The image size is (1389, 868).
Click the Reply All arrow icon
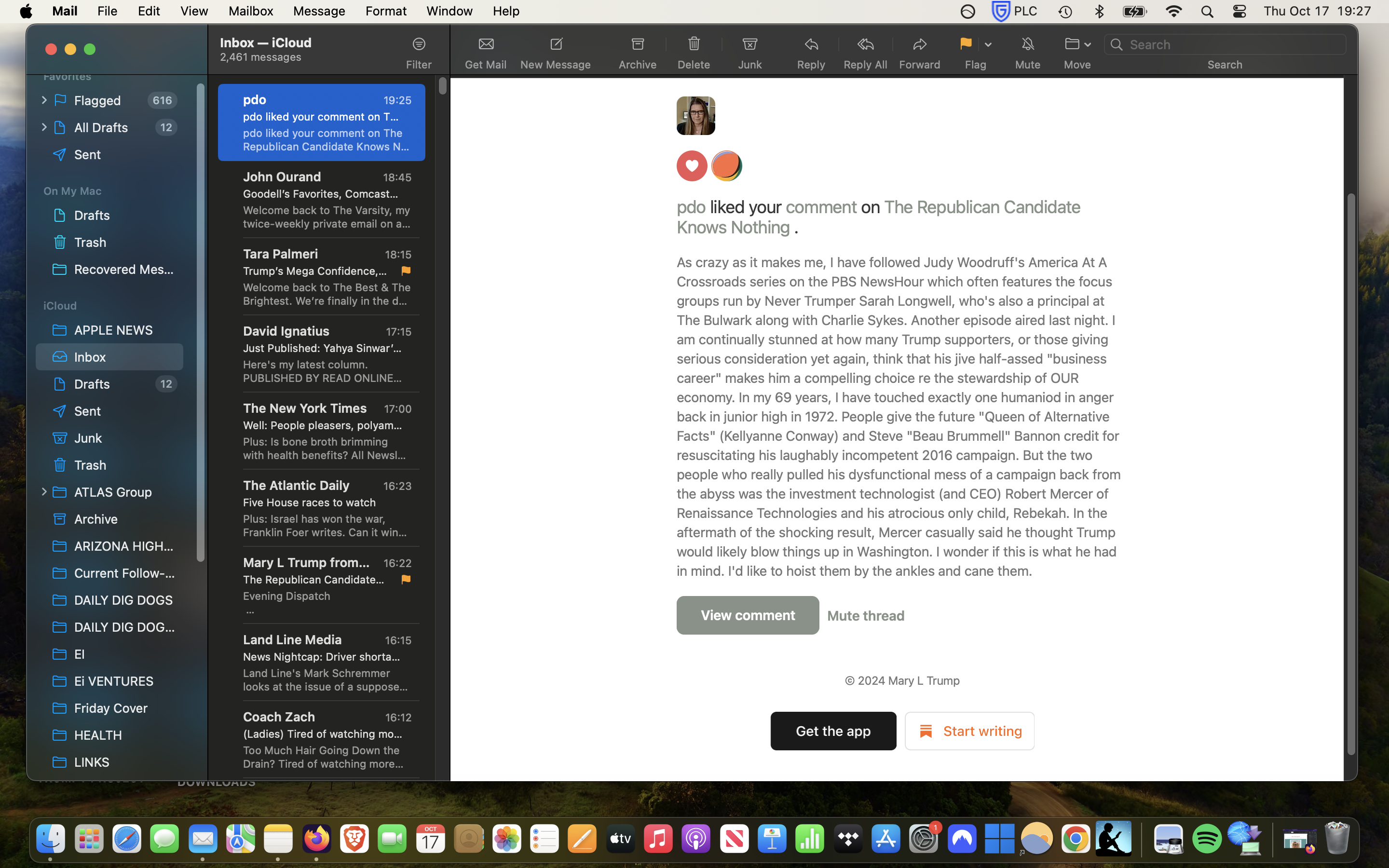coord(865,44)
